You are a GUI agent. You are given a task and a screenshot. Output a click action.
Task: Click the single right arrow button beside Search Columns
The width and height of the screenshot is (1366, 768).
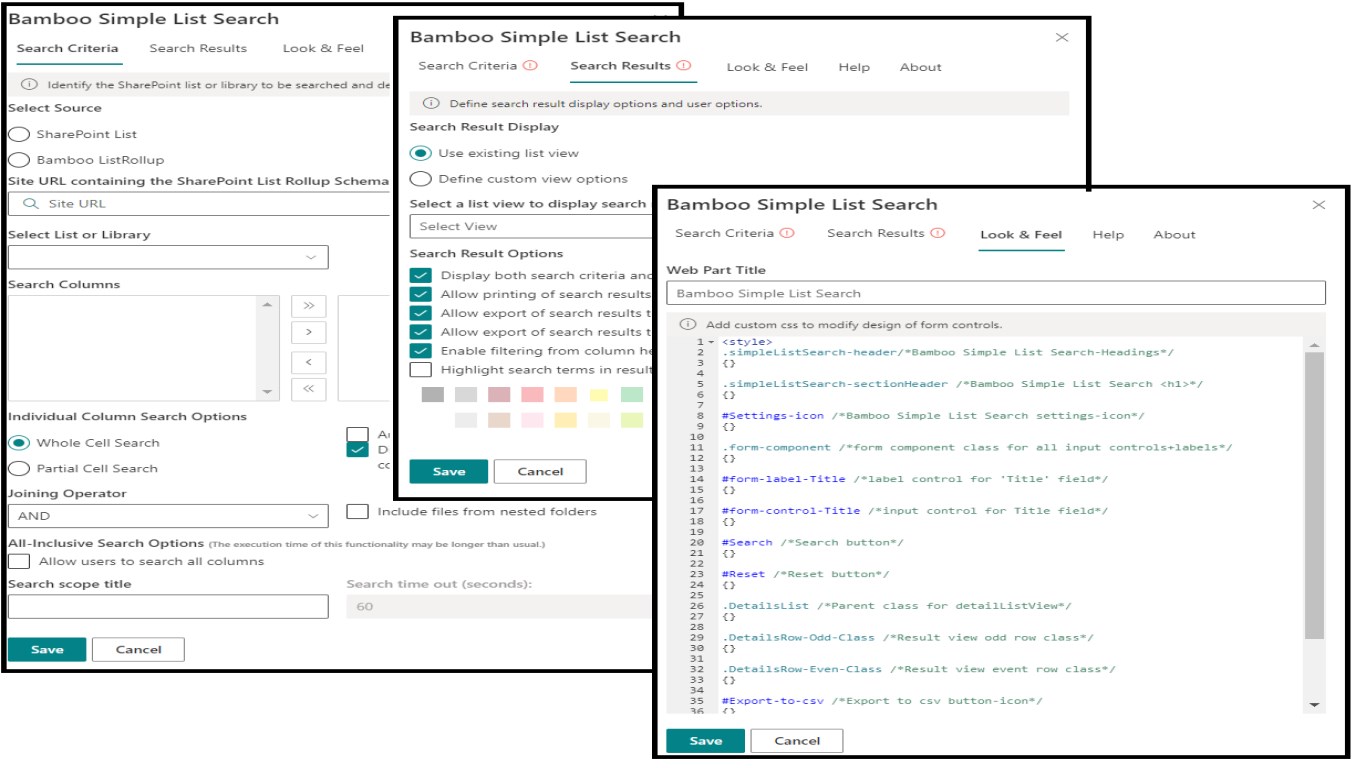(308, 332)
